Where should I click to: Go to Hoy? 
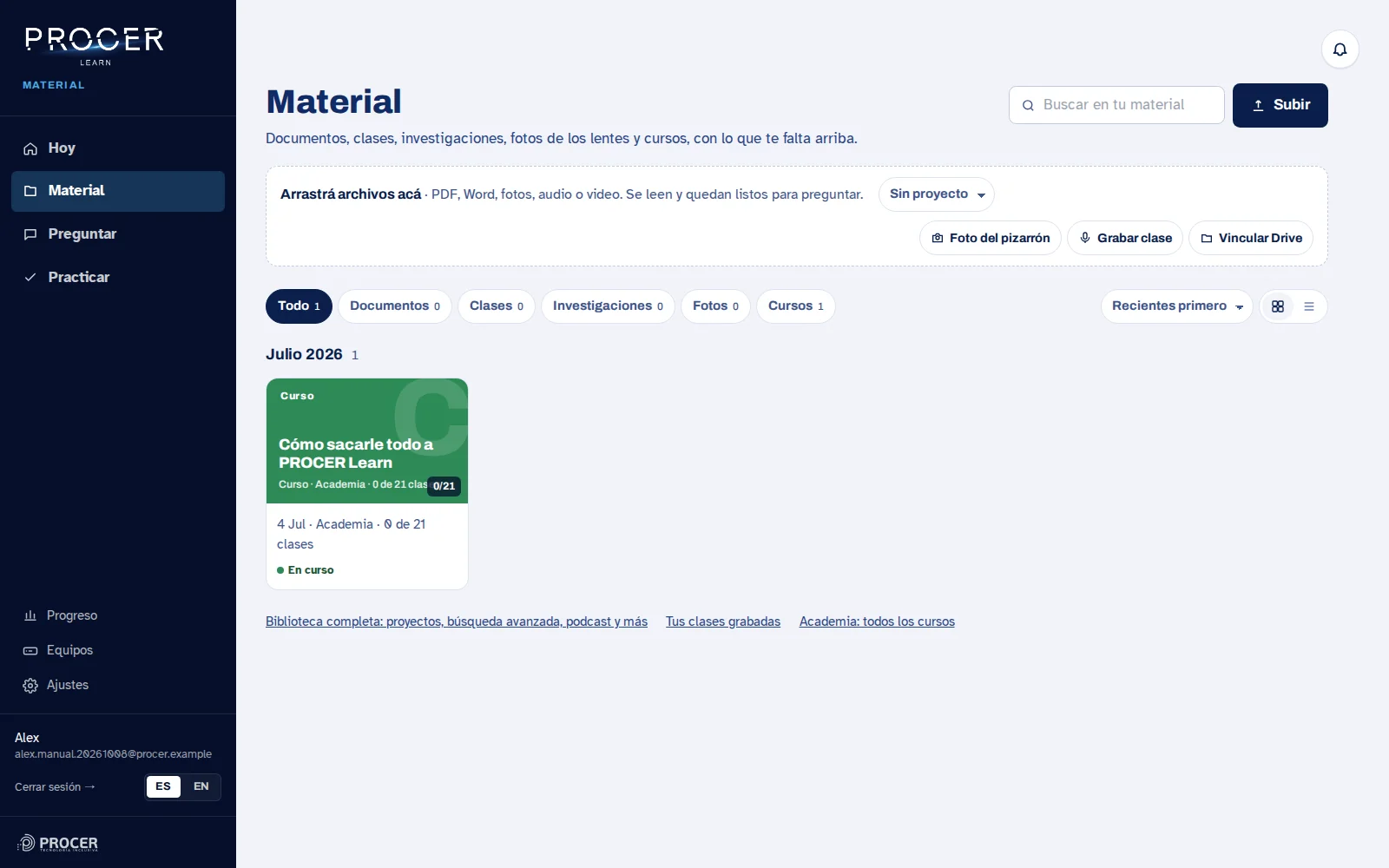(118, 148)
